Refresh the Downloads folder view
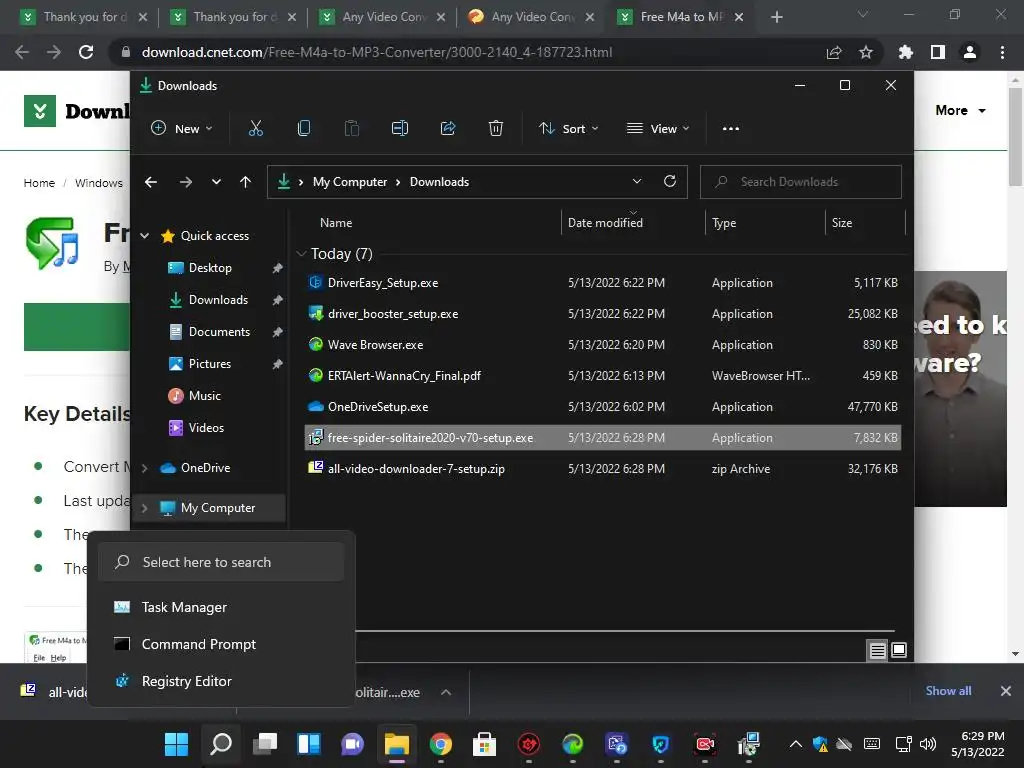1024x768 pixels. [670, 182]
